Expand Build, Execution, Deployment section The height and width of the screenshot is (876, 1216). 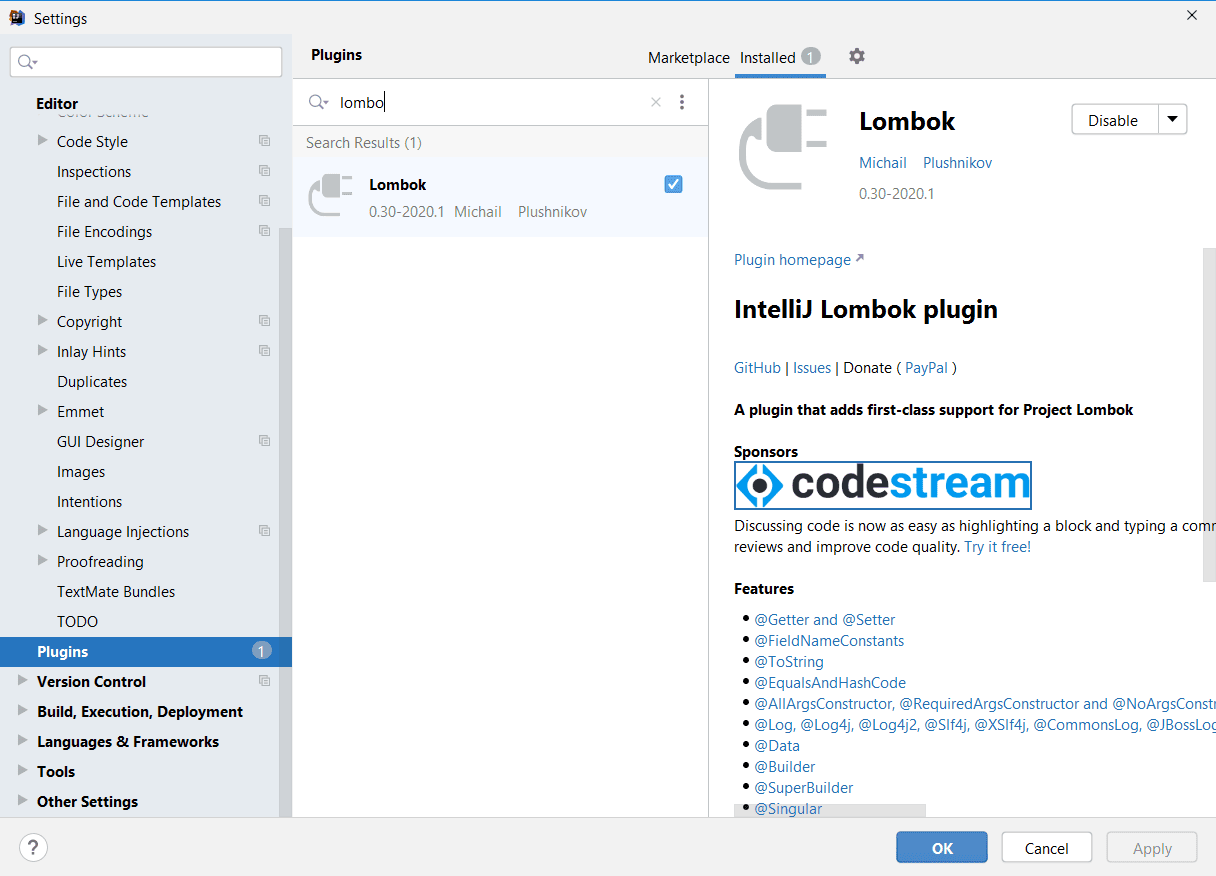click(x=23, y=711)
